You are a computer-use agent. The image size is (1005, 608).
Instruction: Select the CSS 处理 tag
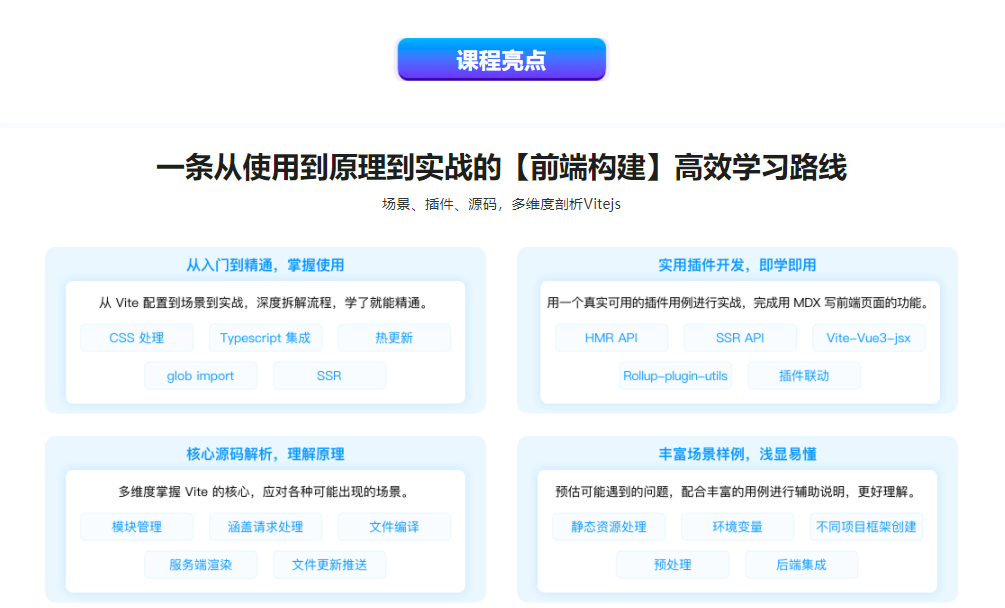point(137,338)
